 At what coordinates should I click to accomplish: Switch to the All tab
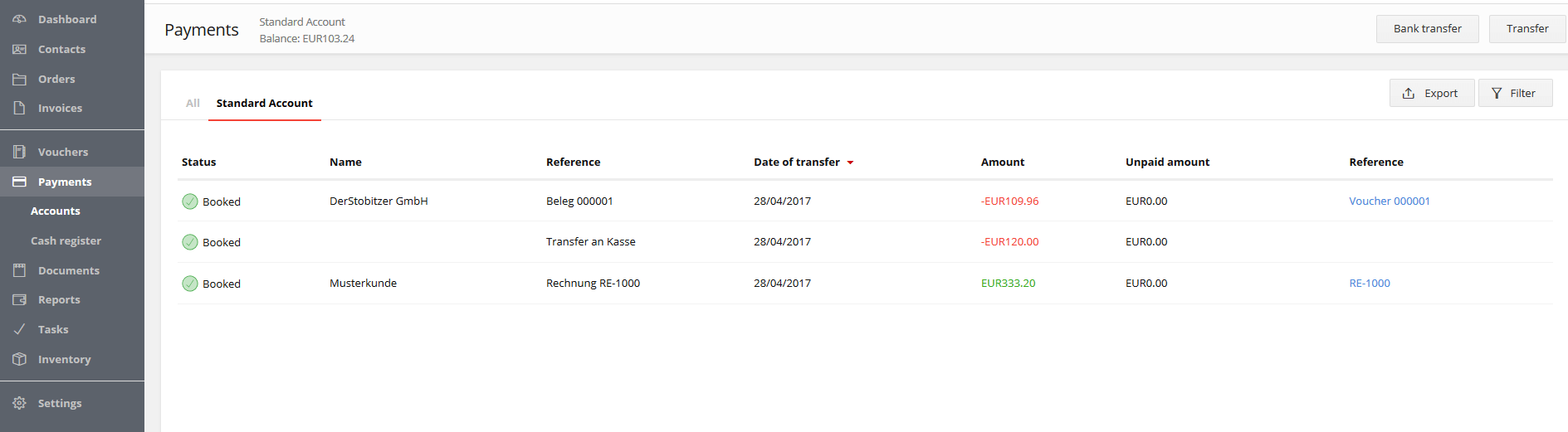pos(193,103)
